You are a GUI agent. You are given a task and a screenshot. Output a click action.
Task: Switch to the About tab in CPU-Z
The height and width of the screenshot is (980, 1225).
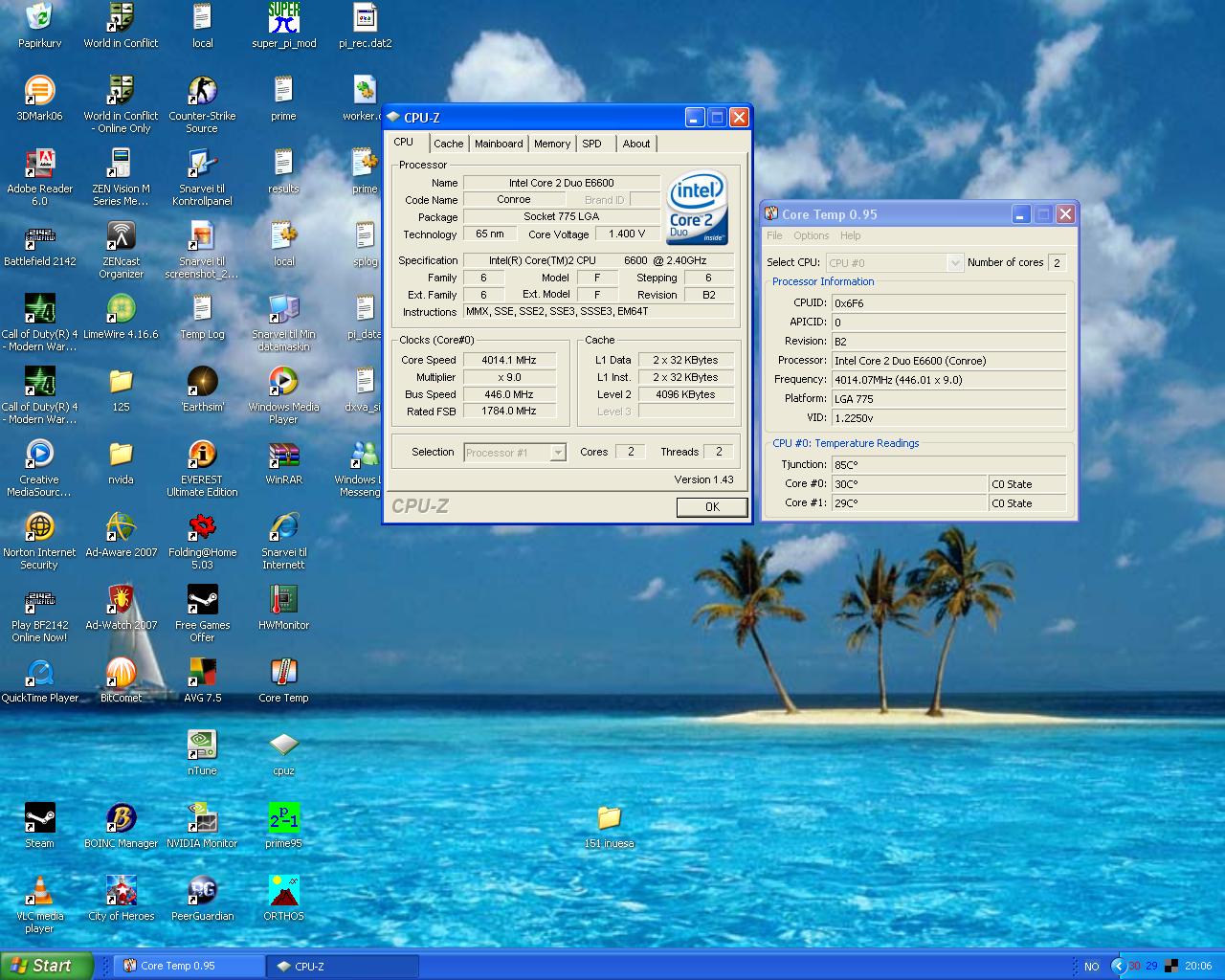click(x=636, y=144)
